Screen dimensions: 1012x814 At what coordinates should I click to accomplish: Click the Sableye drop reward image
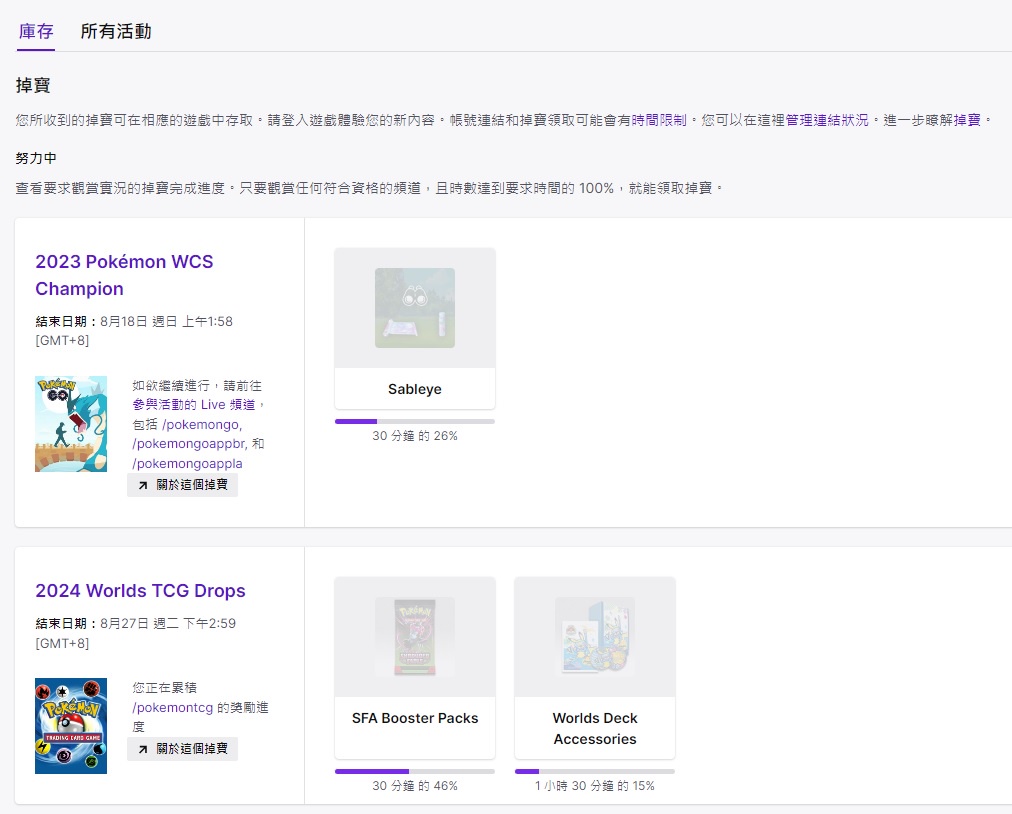(x=415, y=308)
